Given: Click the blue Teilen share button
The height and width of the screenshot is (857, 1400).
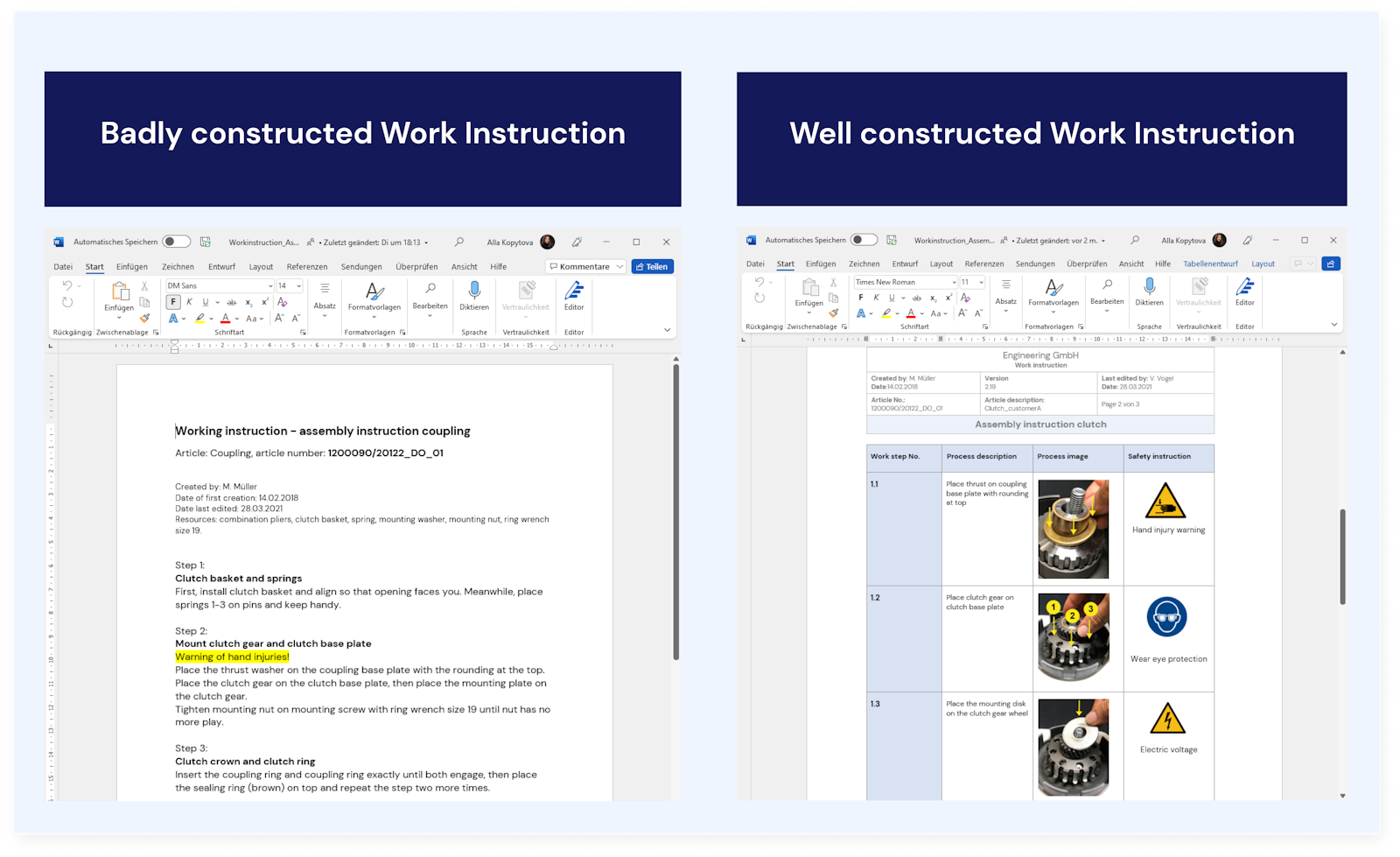Looking at the screenshot, I should (652, 266).
